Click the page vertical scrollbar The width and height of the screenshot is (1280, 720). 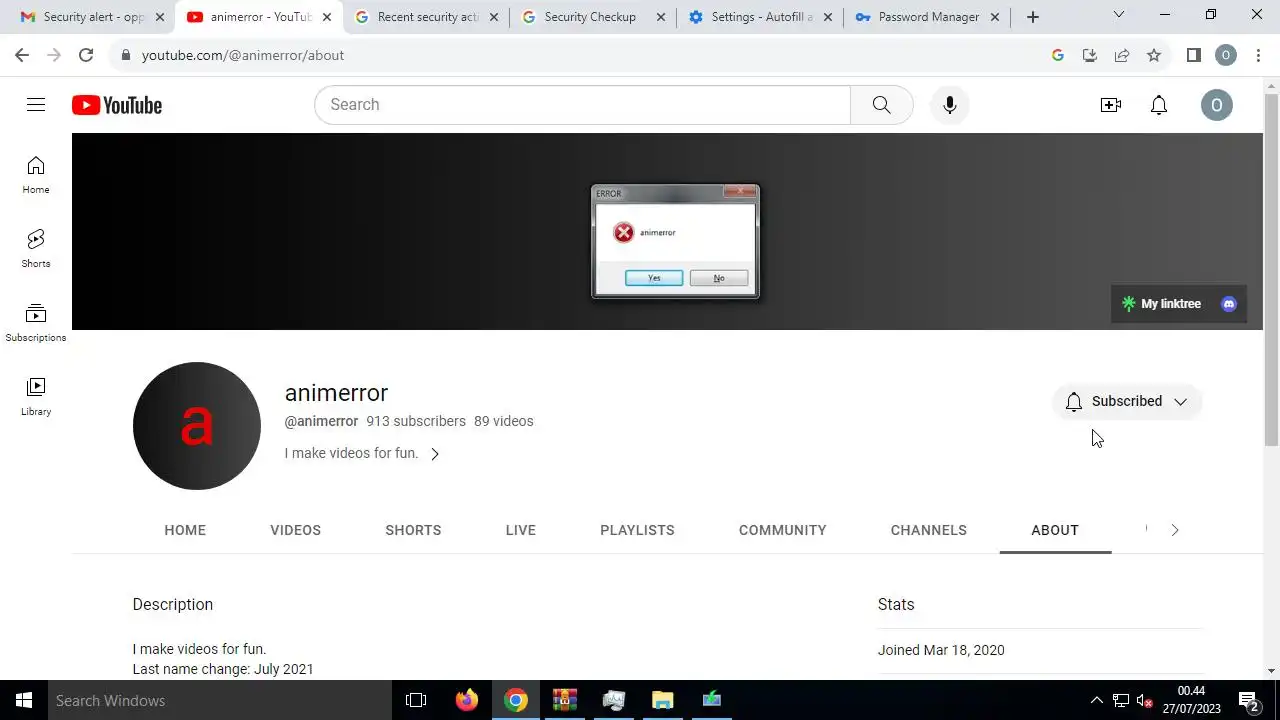point(1272,270)
